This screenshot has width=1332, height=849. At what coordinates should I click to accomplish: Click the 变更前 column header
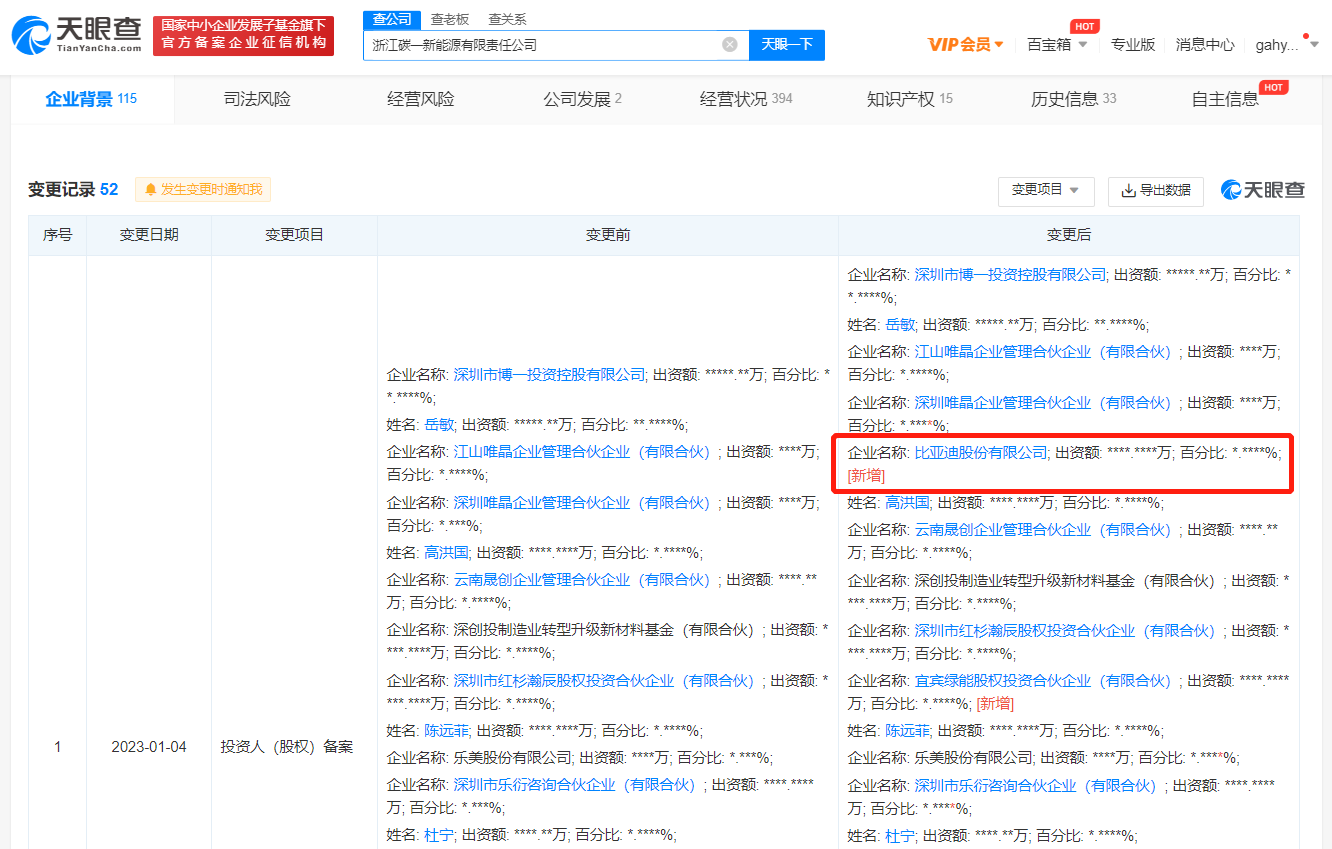[608, 235]
